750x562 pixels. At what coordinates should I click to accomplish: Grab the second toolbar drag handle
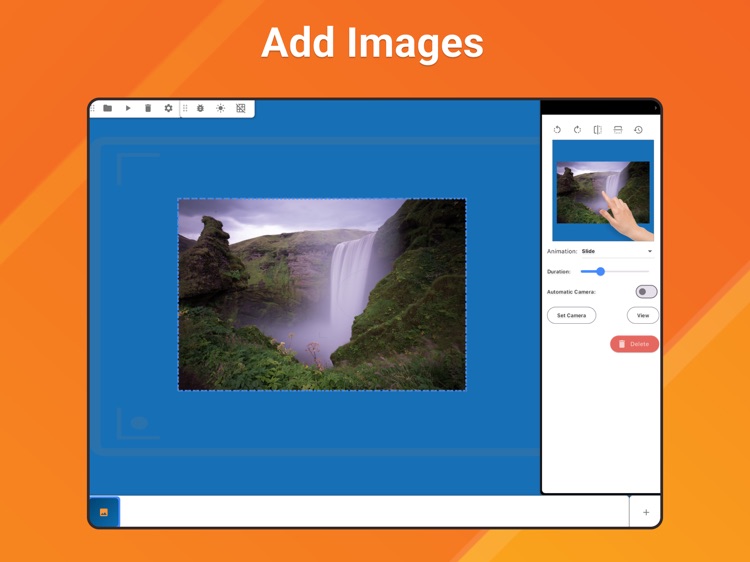point(185,108)
